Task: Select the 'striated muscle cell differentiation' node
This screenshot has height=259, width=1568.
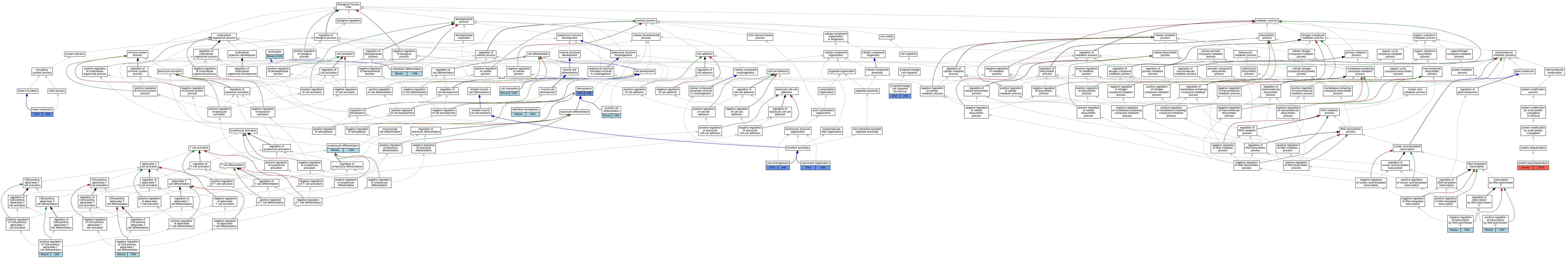Action: click(x=479, y=91)
